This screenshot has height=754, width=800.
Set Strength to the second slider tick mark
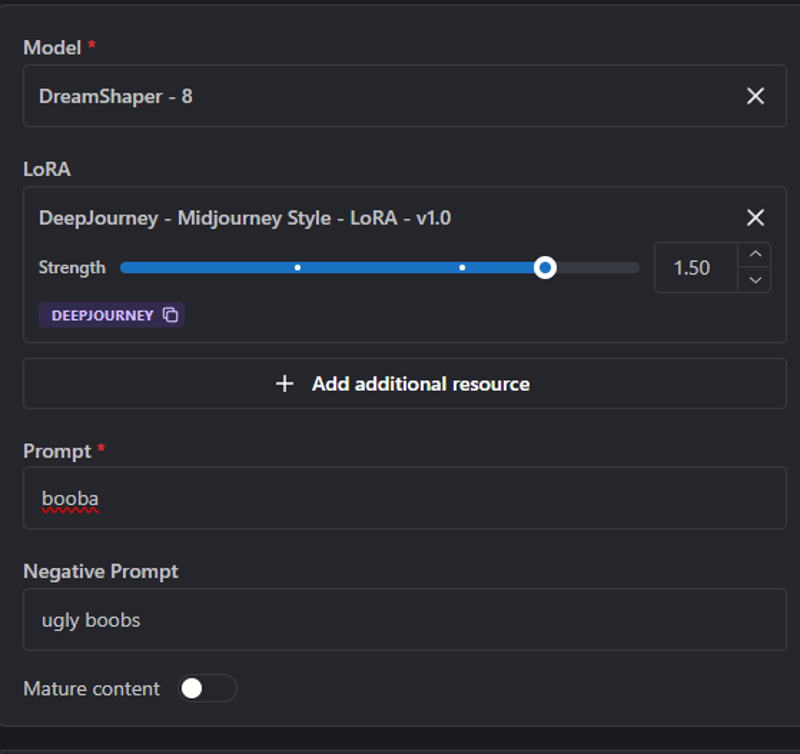tap(462, 268)
